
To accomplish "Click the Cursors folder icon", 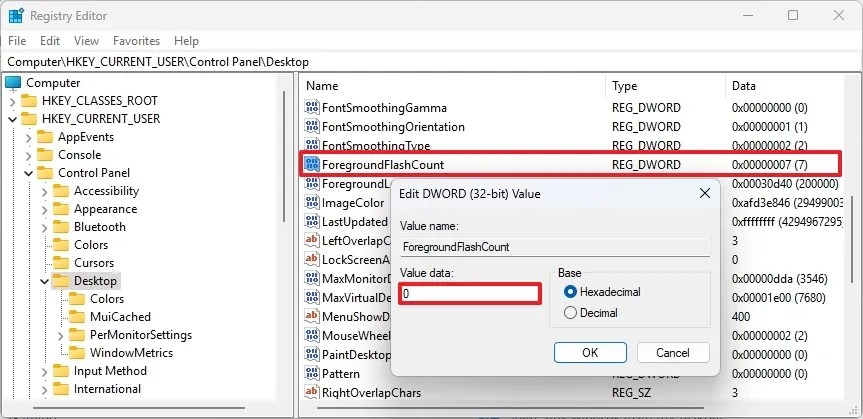I will (61, 263).
